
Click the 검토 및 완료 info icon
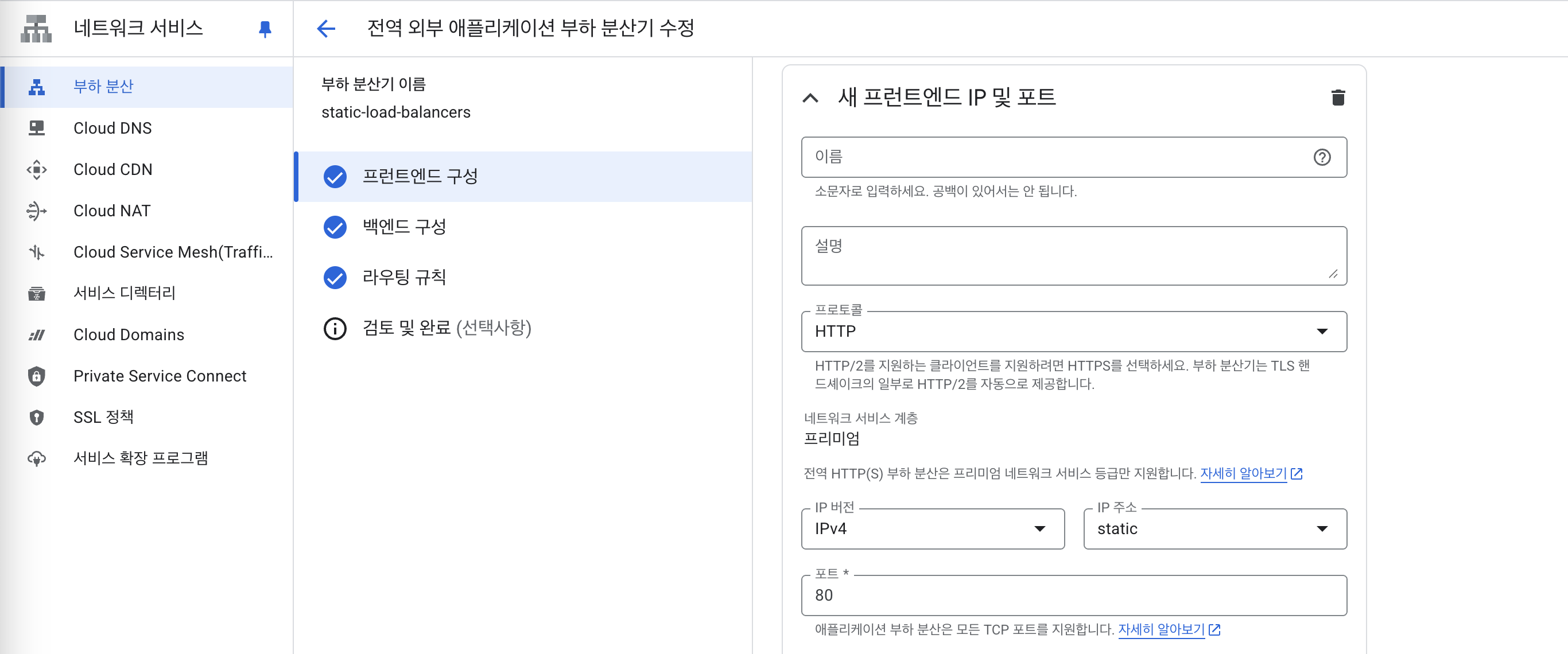(335, 328)
